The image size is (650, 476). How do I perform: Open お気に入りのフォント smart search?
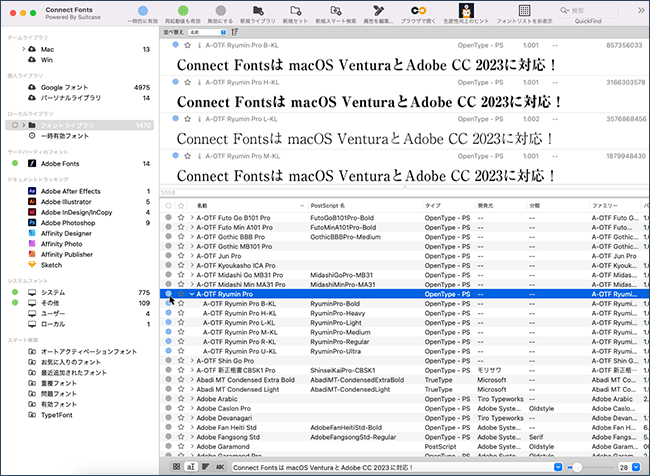pos(70,362)
